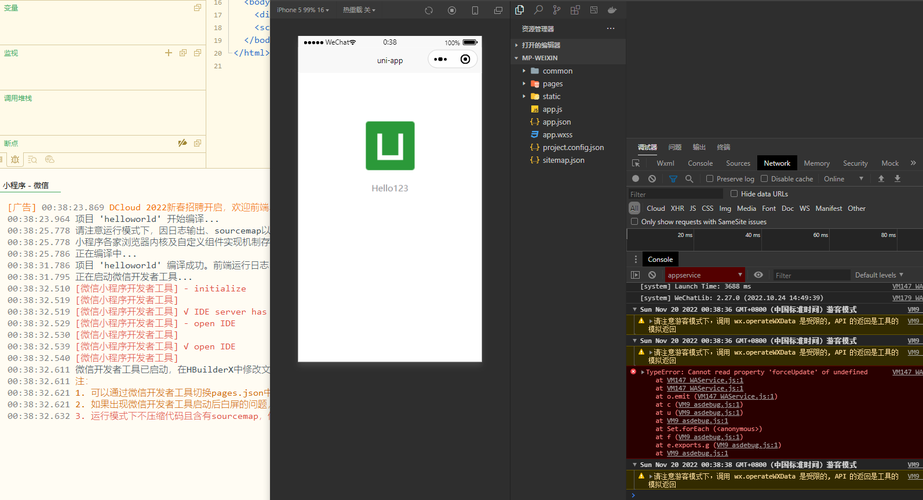The height and width of the screenshot is (500, 923).
Task: Switch to the Sources tab
Action: [738, 163]
